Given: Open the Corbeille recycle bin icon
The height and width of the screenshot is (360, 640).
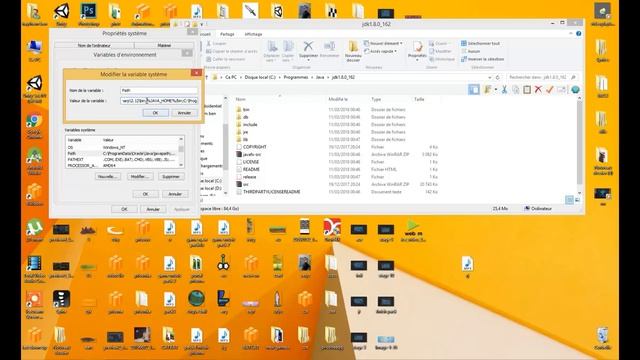Looking at the screenshot, I should [x=602, y=336].
